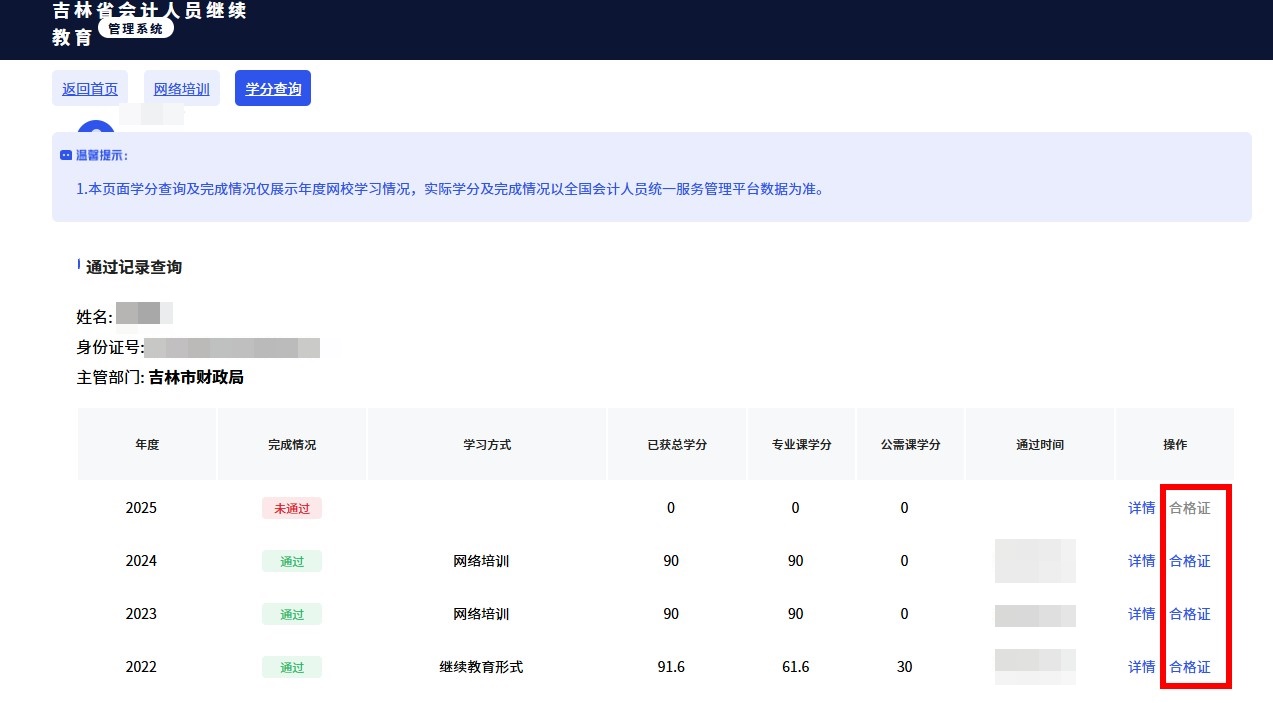Open the 2022 合格证 certificate
Screen dimensions: 1273x703
point(1189,667)
